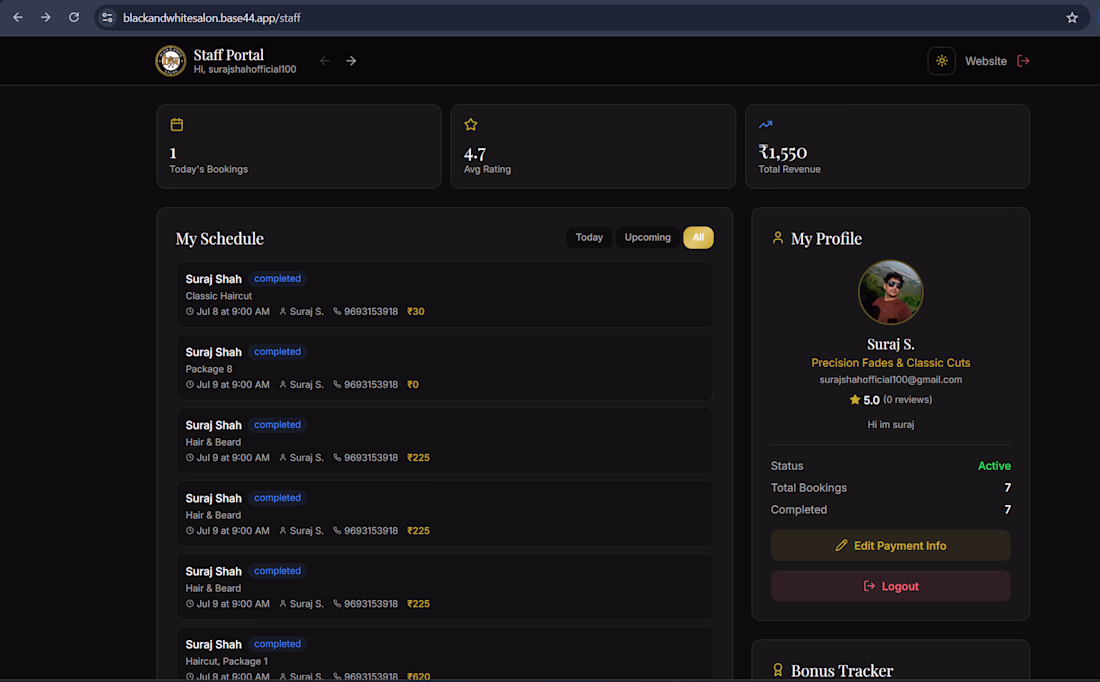
Task: Click the trend arrow icon on Total Revenue card
Action: 765,125
